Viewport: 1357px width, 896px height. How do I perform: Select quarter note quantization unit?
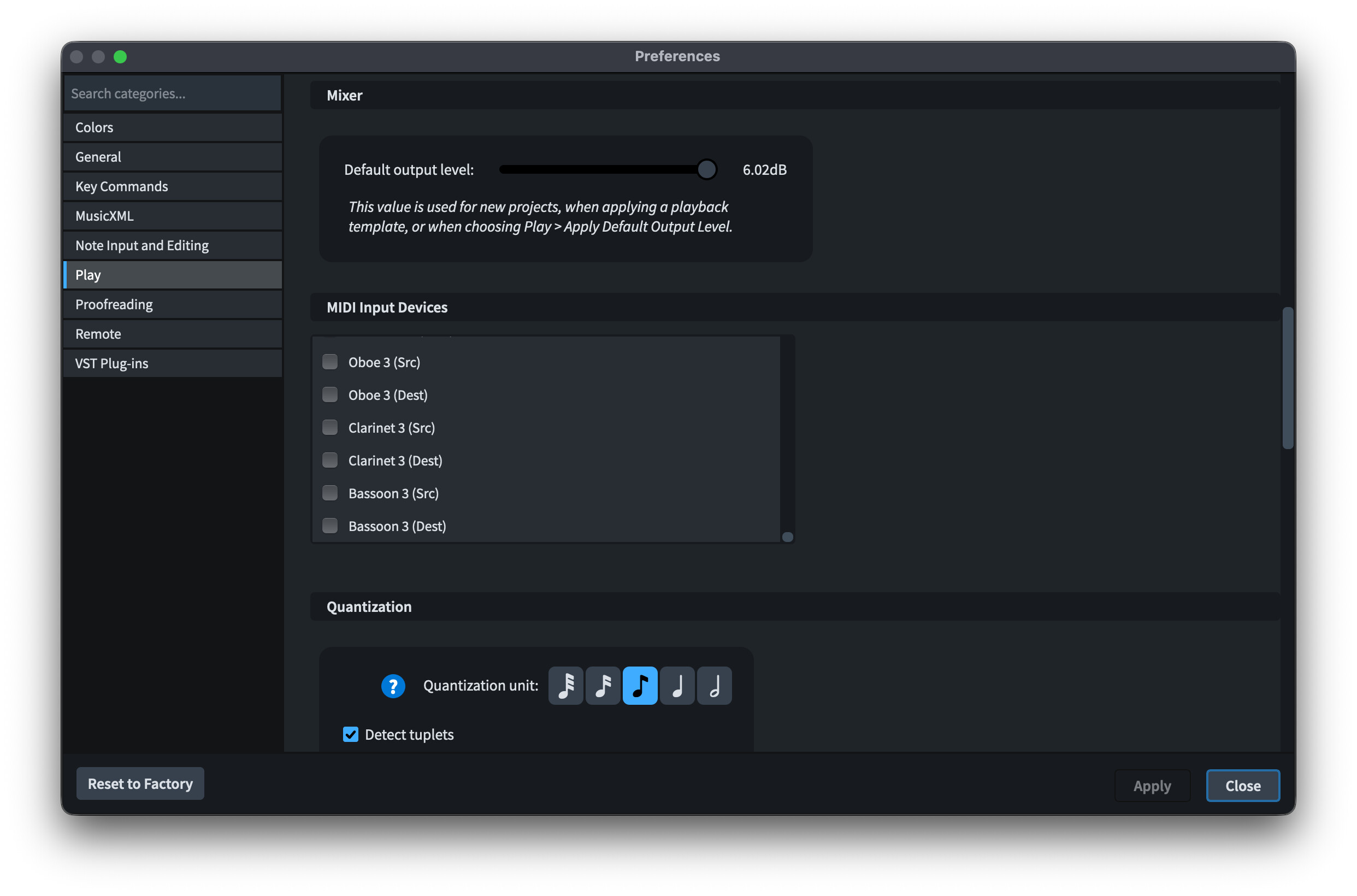pyautogui.click(x=677, y=685)
